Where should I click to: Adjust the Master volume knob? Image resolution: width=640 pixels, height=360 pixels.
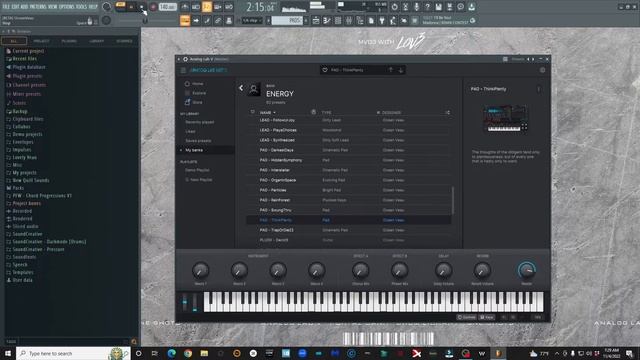click(x=527, y=270)
